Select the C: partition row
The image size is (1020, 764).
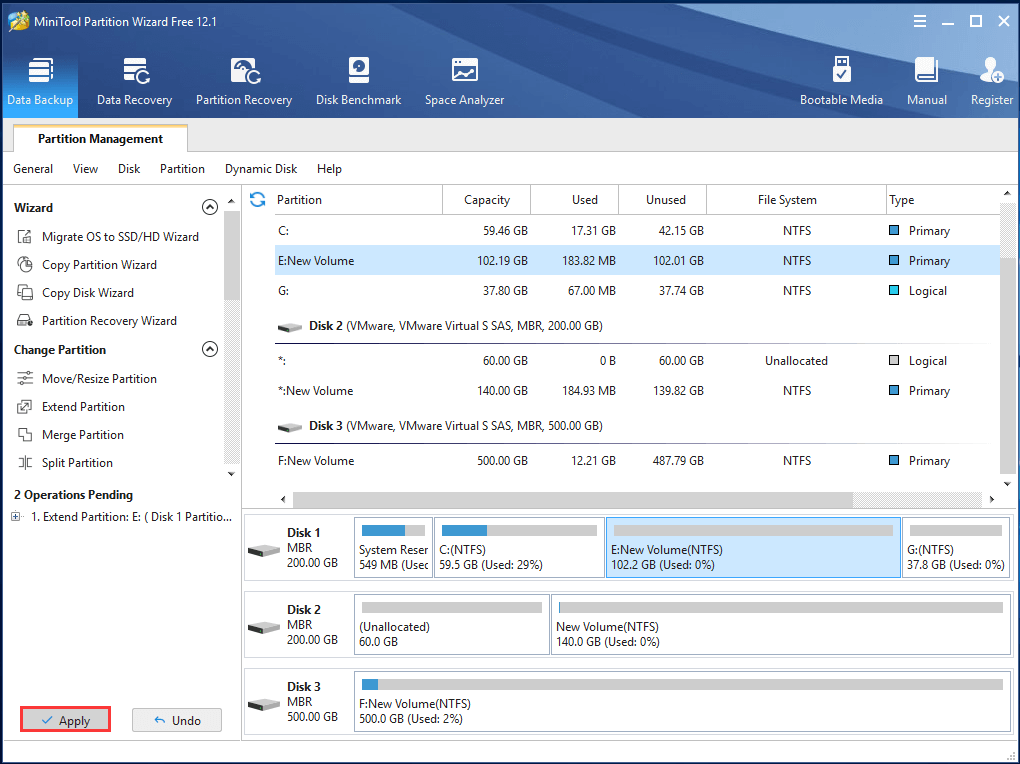(x=637, y=231)
